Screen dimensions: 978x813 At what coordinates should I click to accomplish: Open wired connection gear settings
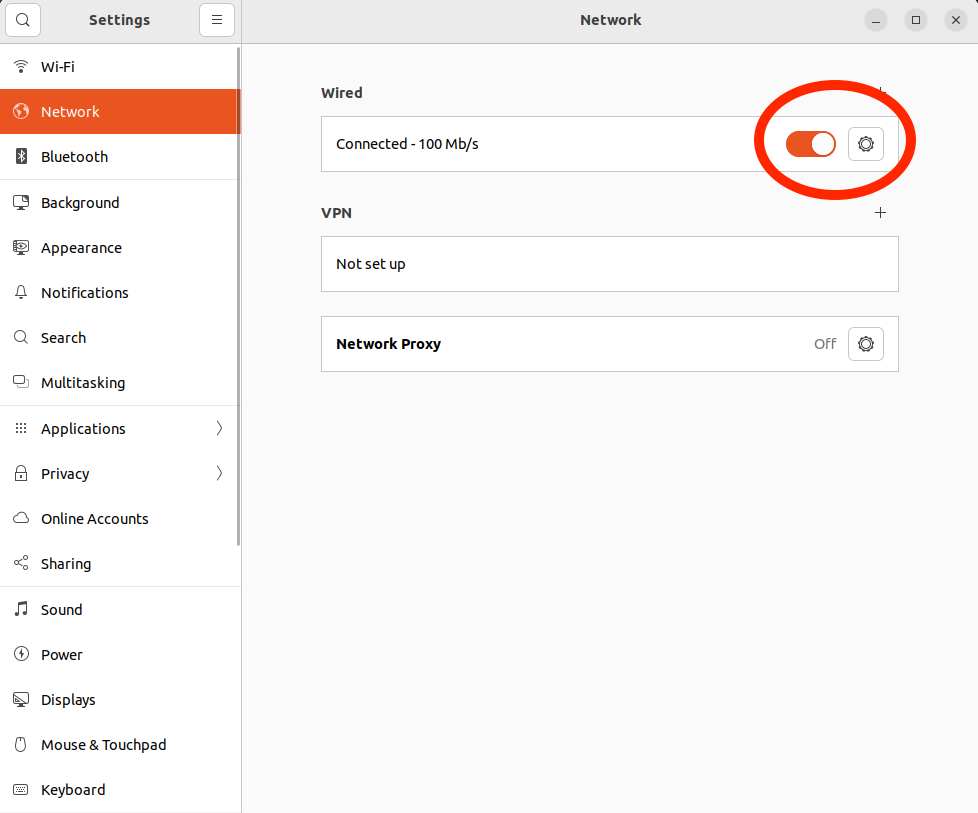(x=866, y=144)
